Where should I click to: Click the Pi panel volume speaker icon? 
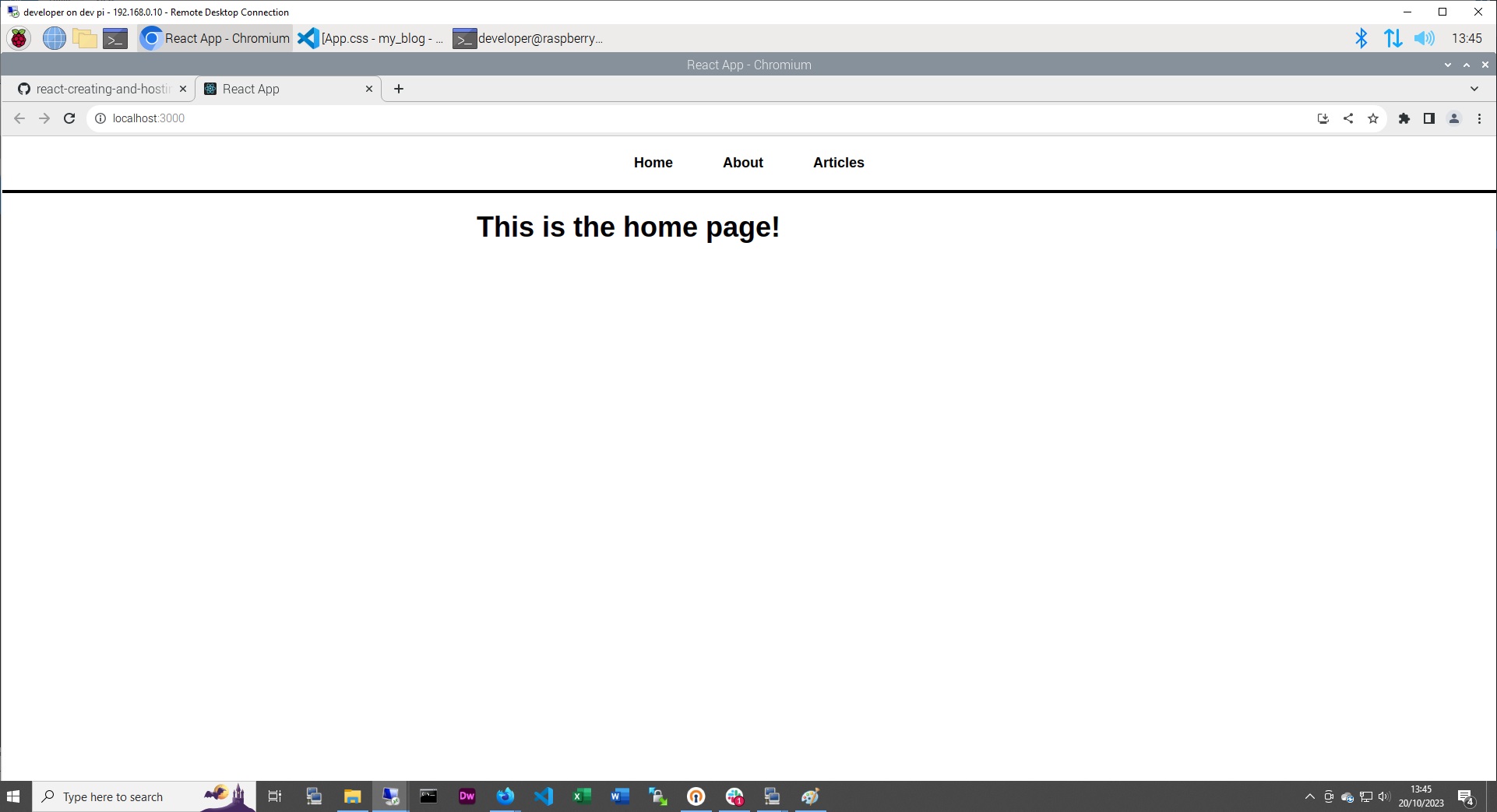click(1424, 38)
